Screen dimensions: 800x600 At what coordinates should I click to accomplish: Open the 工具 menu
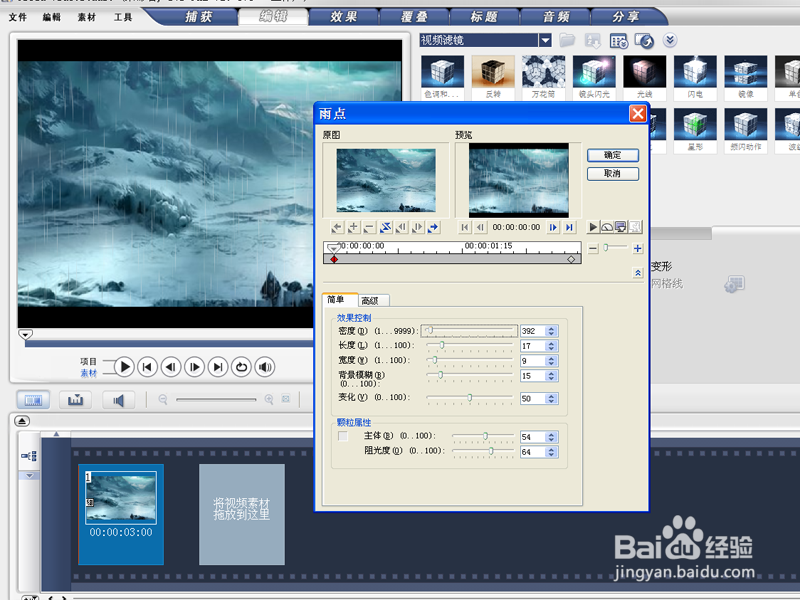[x=122, y=17]
